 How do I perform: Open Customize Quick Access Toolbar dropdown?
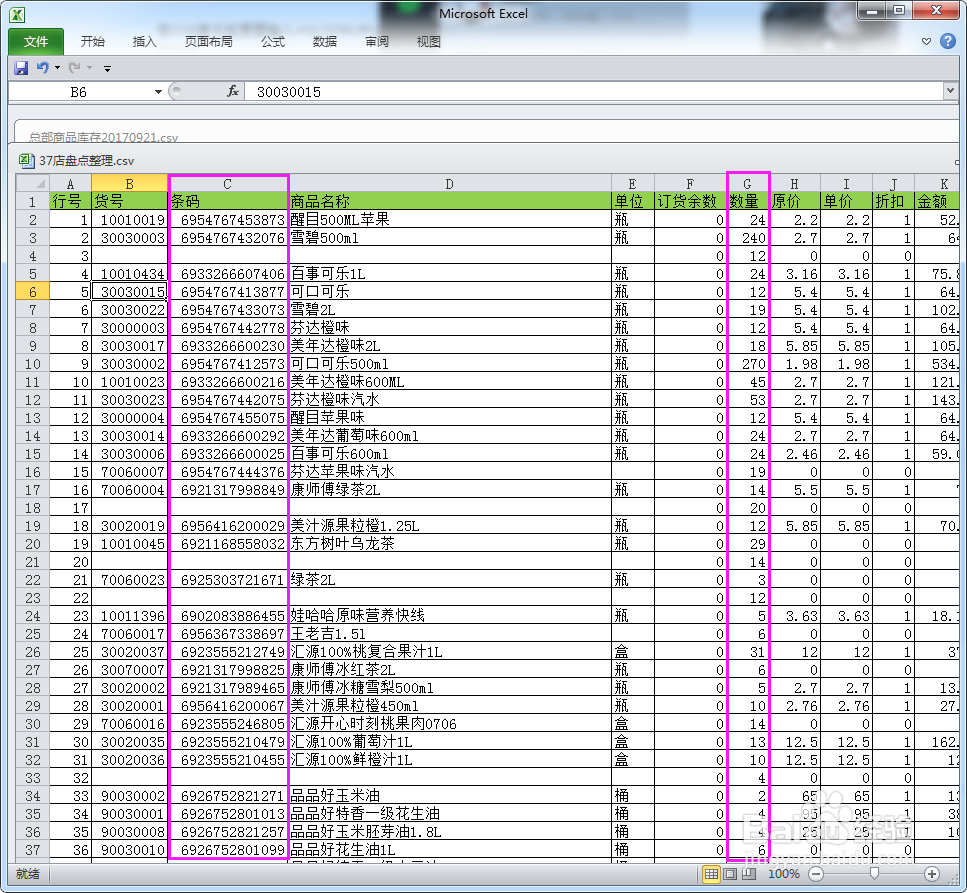tap(107, 68)
